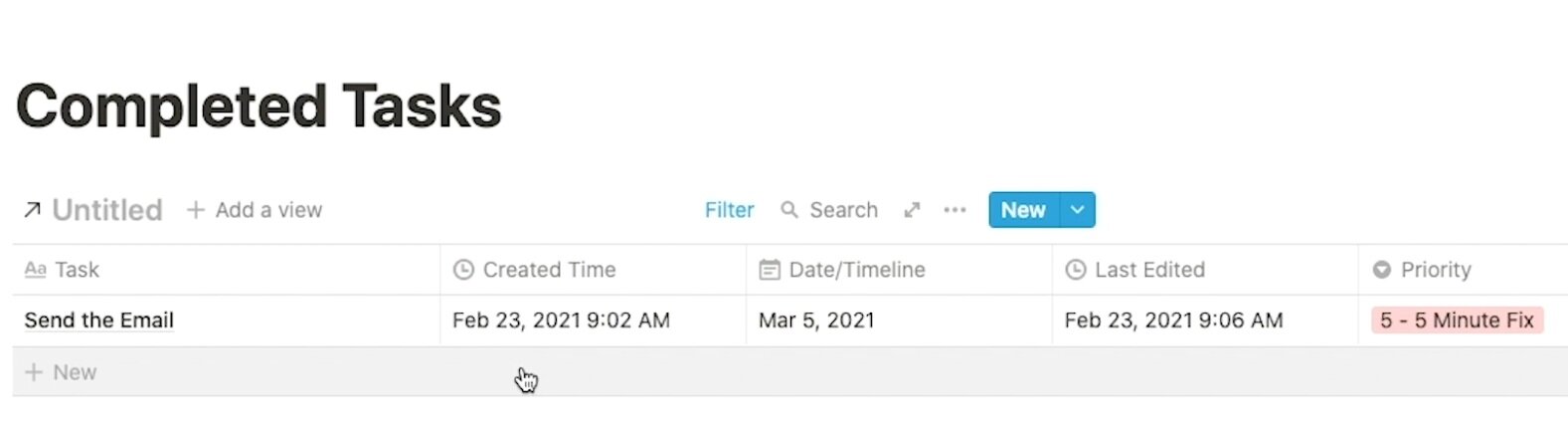Click the linked database arrow icon beside Untitled

click(x=33, y=210)
